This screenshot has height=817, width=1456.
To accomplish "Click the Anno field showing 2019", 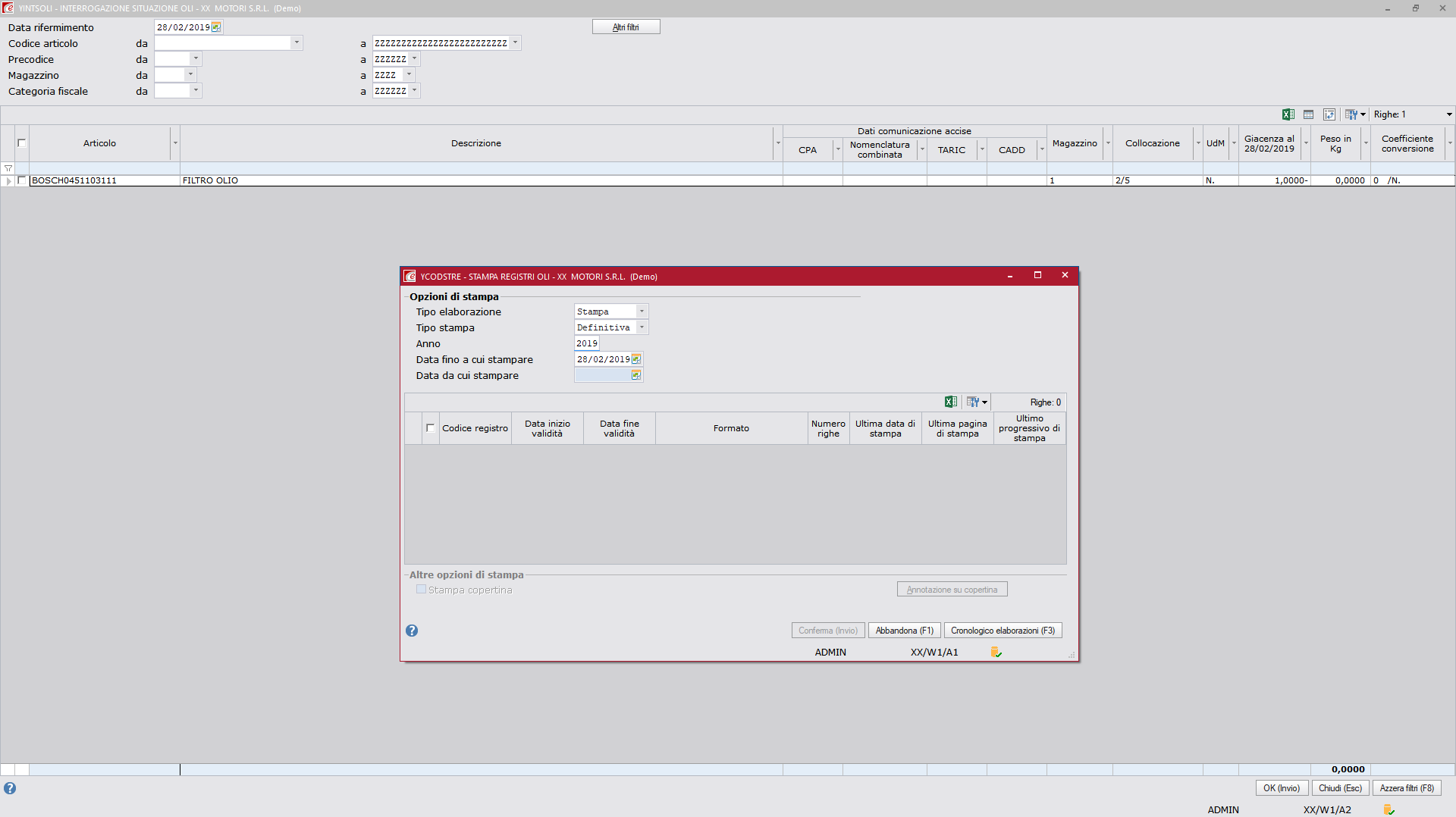I will click(x=586, y=343).
